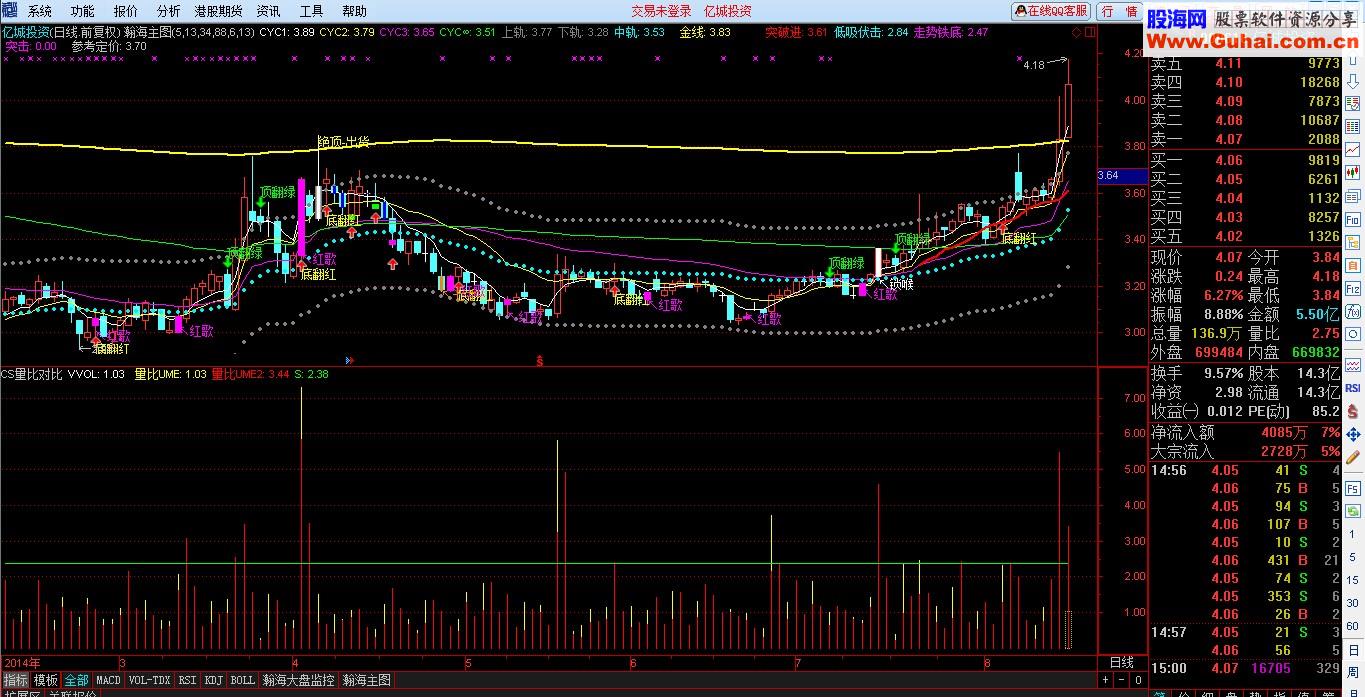The image size is (1365, 697).
Task: Click the 15:00 tick row with 16705
Action: click(1245, 668)
